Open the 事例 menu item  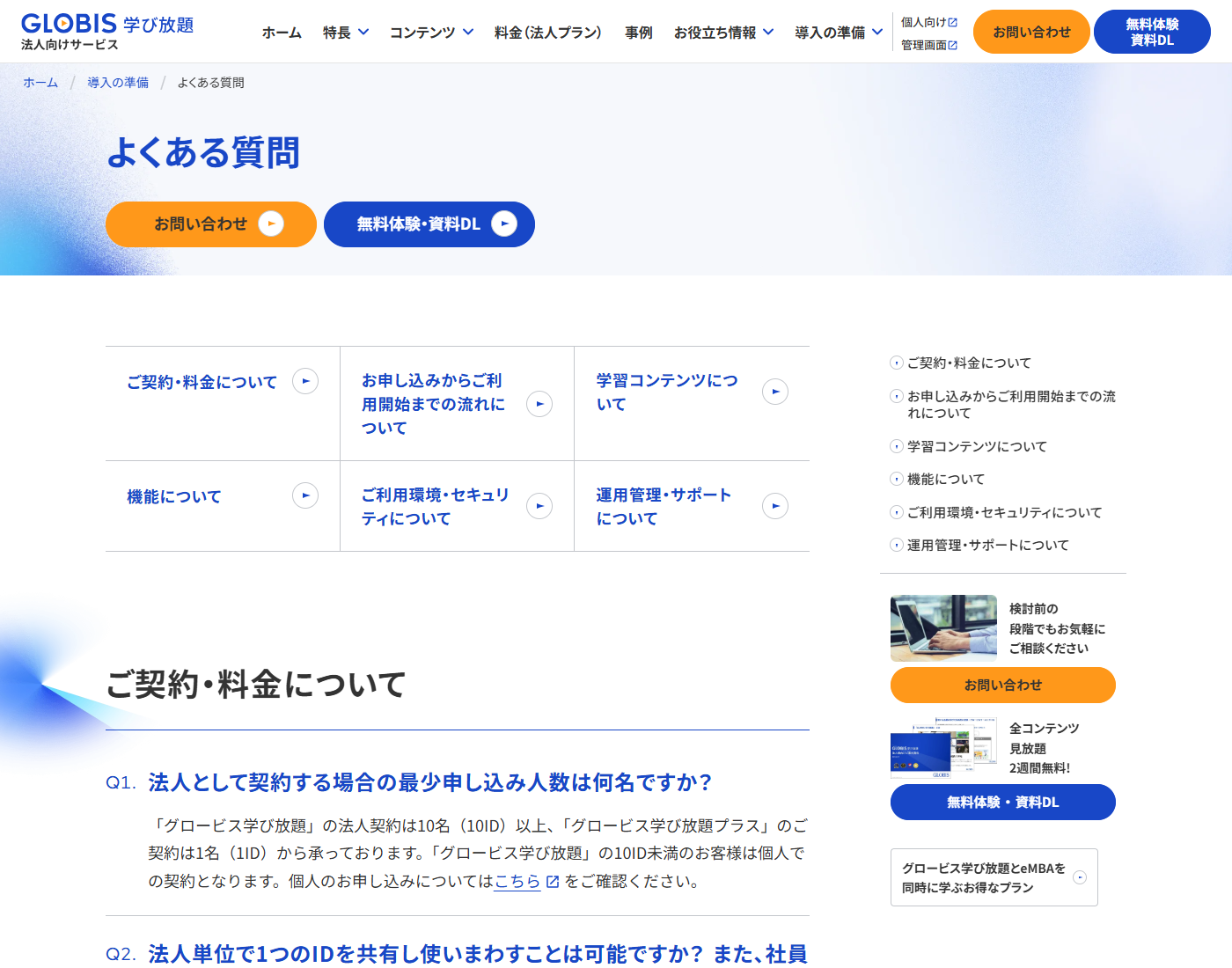[x=639, y=33]
